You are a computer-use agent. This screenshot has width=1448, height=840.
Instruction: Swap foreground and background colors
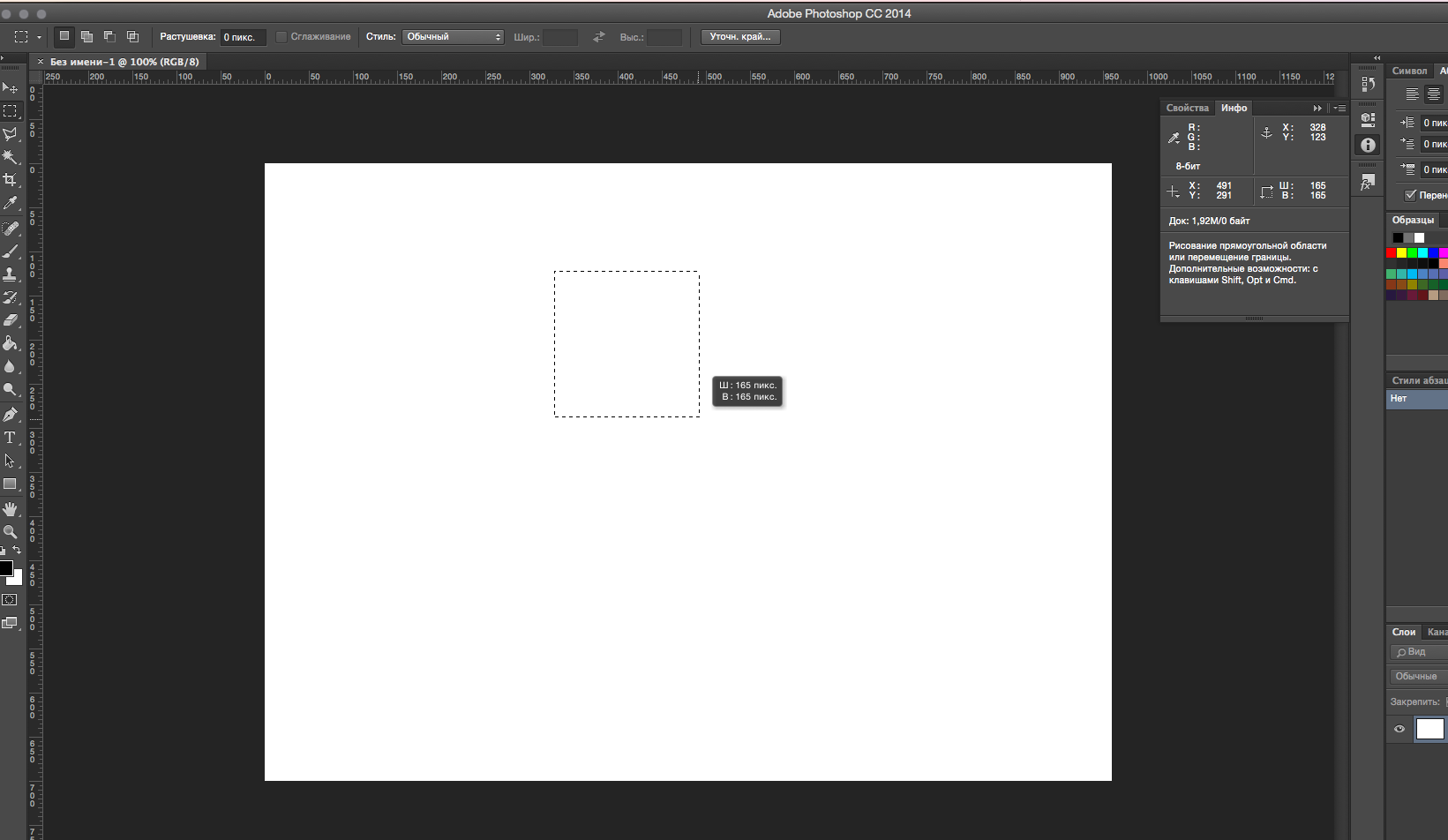(17, 550)
